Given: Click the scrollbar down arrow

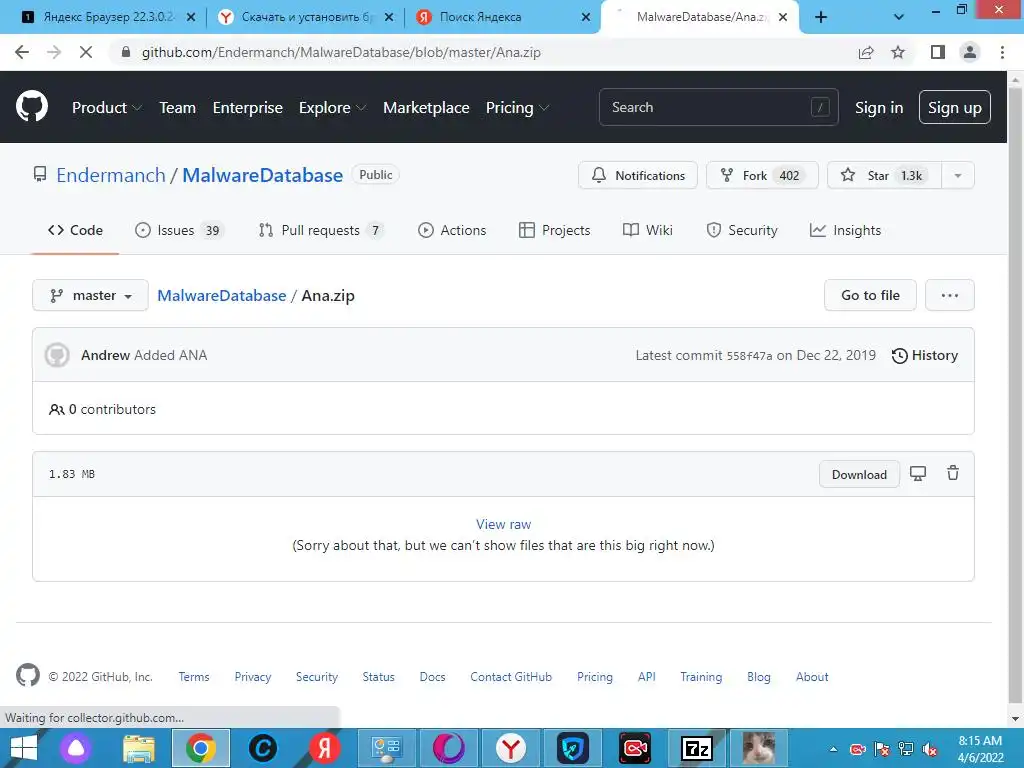Looking at the screenshot, I should [x=1015, y=718].
